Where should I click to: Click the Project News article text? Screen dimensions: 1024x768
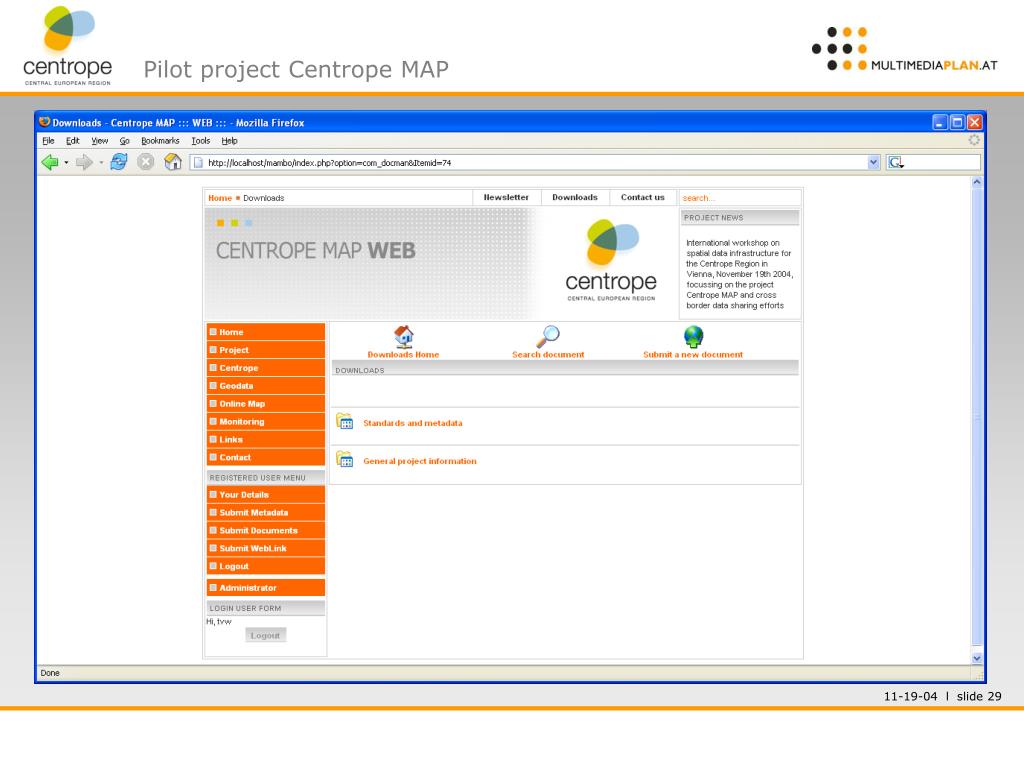739,274
